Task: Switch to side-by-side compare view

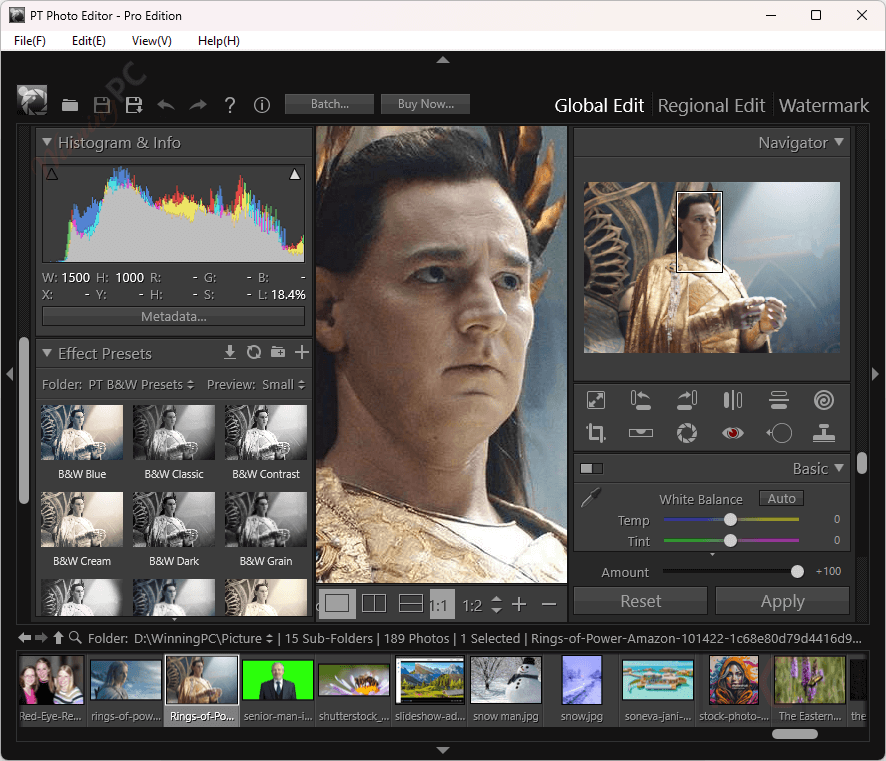Action: pyautogui.click(x=374, y=604)
